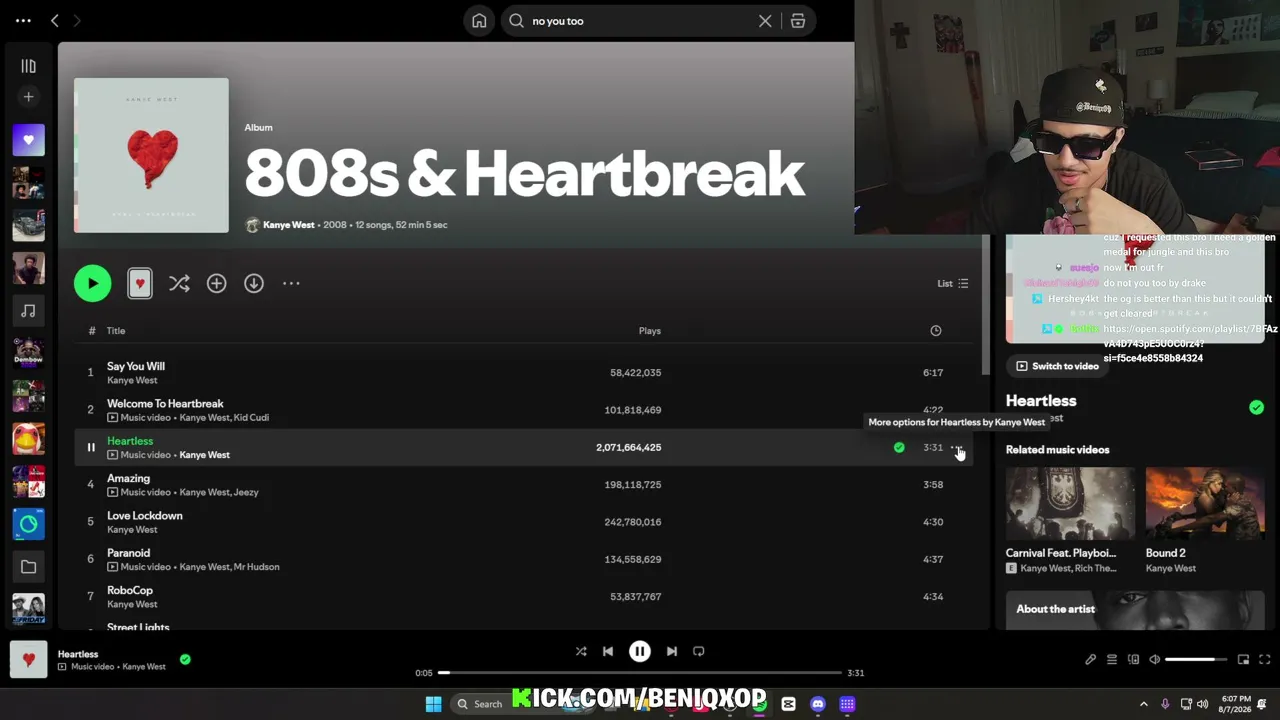Pause playback in the player bar
The width and height of the screenshot is (1280, 720).
pyautogui.click(x=640, y=651)
